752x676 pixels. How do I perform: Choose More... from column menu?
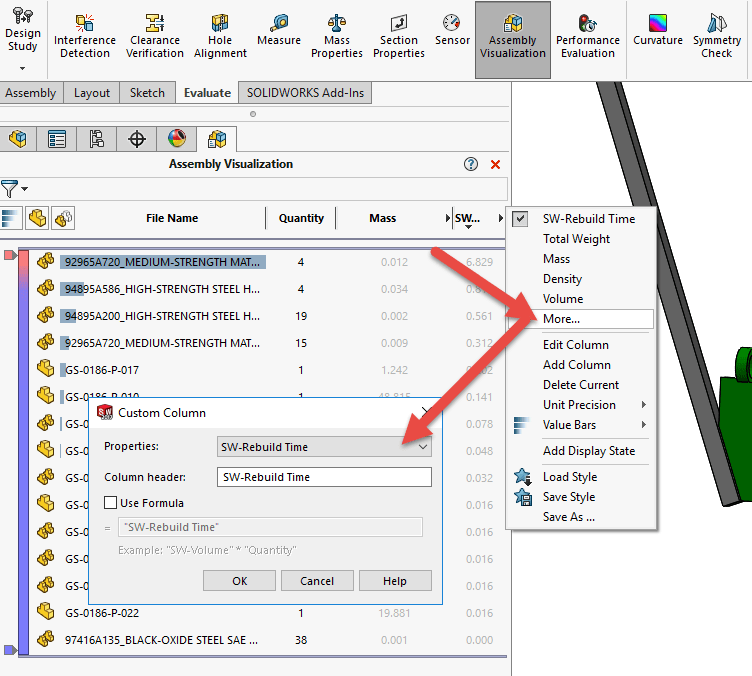click(x=581, y=319)
